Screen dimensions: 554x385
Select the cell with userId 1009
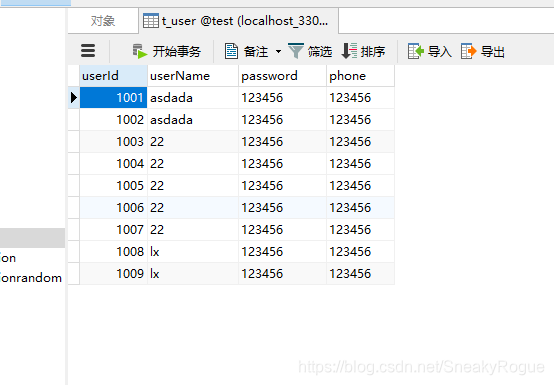[x=113, y=273]
